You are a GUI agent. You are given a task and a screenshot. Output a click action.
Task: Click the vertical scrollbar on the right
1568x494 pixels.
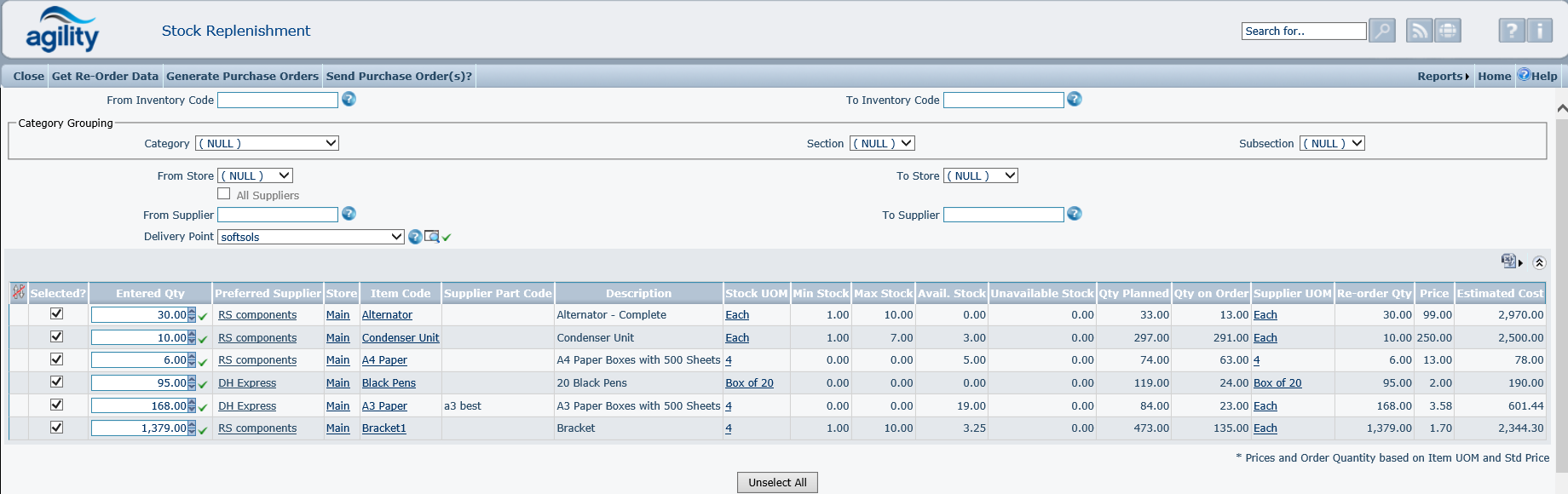coord(1561,290)
